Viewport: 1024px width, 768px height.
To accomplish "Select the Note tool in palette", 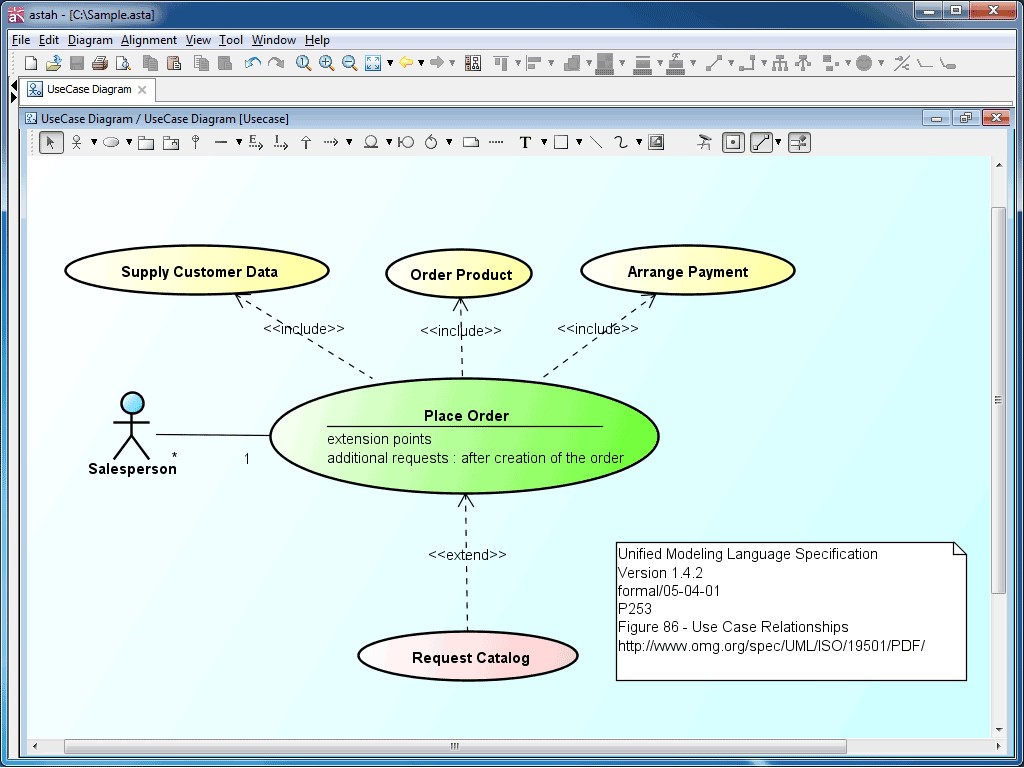I will [471, 143].
